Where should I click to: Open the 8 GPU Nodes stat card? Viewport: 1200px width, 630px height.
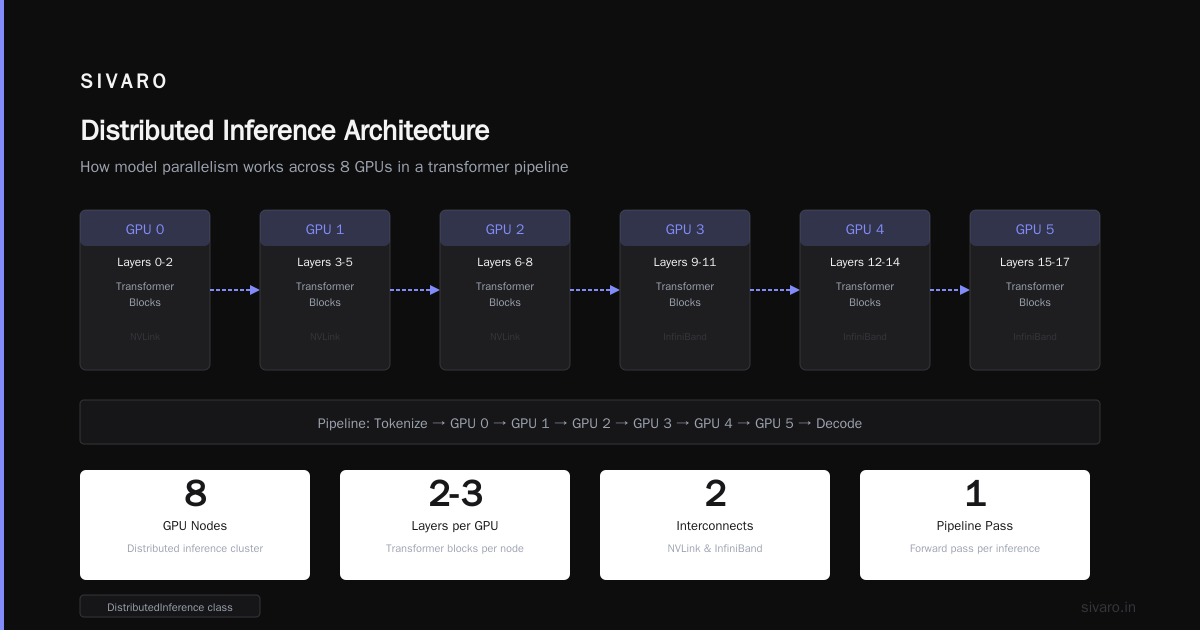click(195, 525)
